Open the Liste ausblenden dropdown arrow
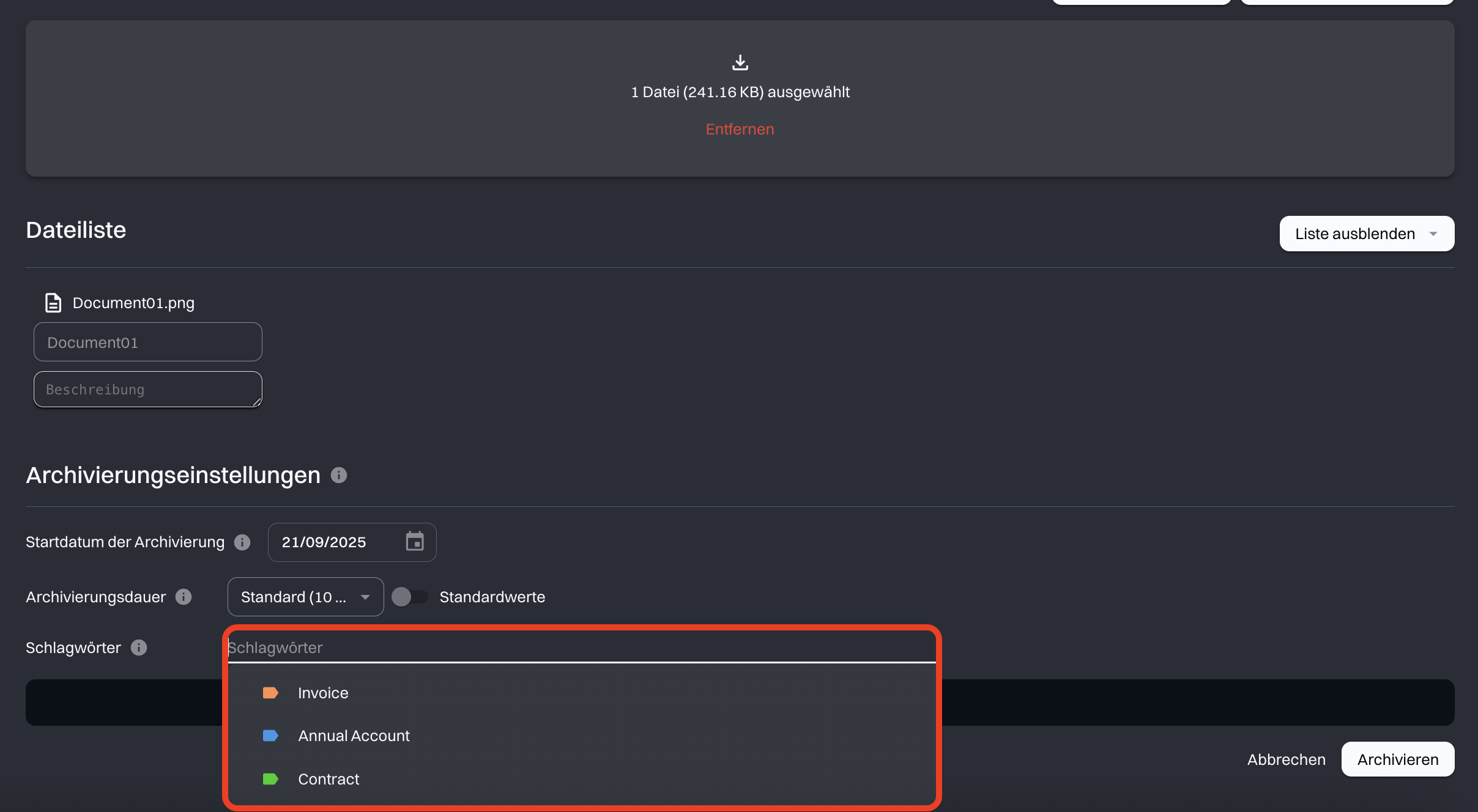Image resolution: width=1478 pixels, height=812 pixels. click(x=1433, y=234)
